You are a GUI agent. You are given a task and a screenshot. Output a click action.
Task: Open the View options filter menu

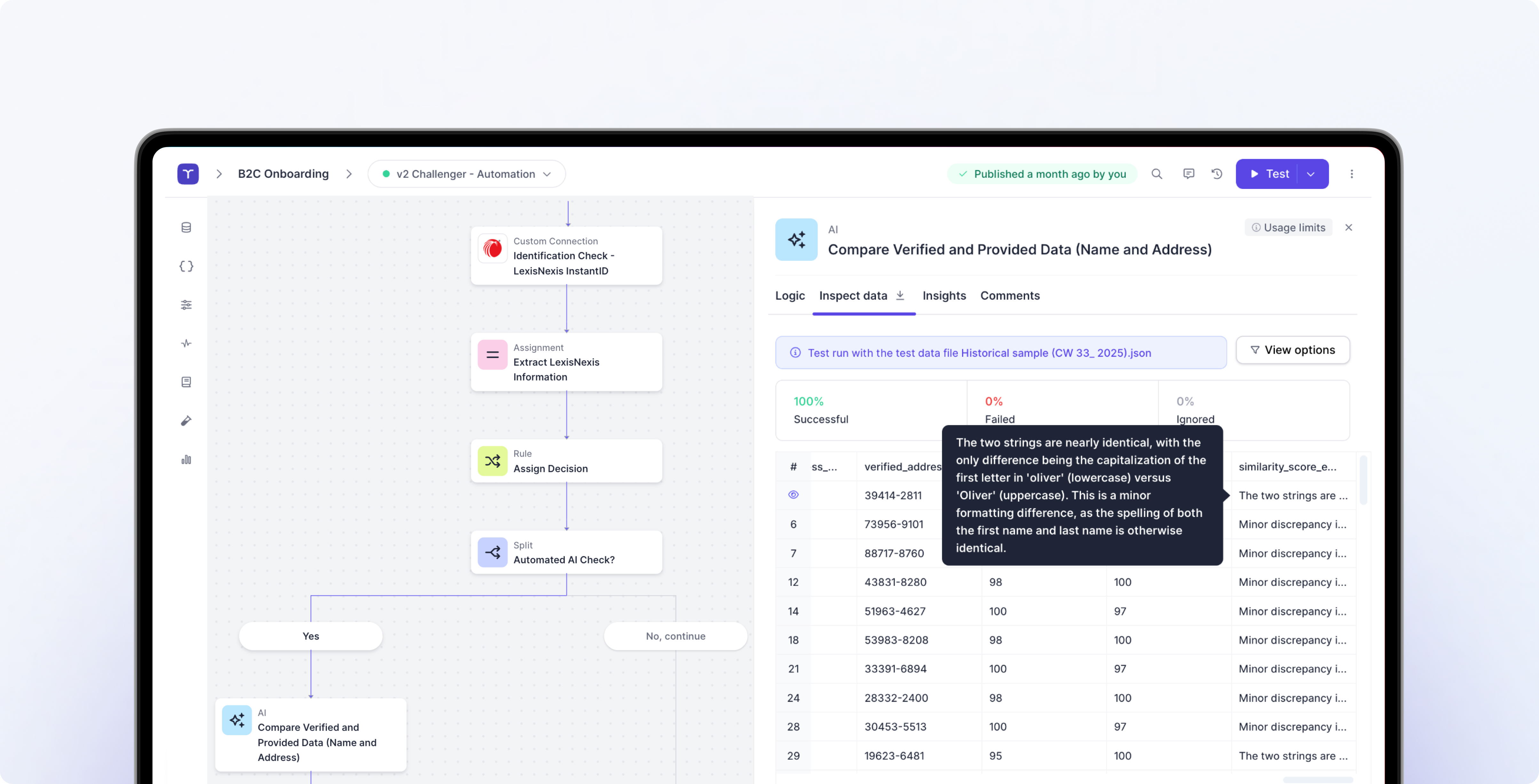pyautogui.click(x=1292, y=350)
